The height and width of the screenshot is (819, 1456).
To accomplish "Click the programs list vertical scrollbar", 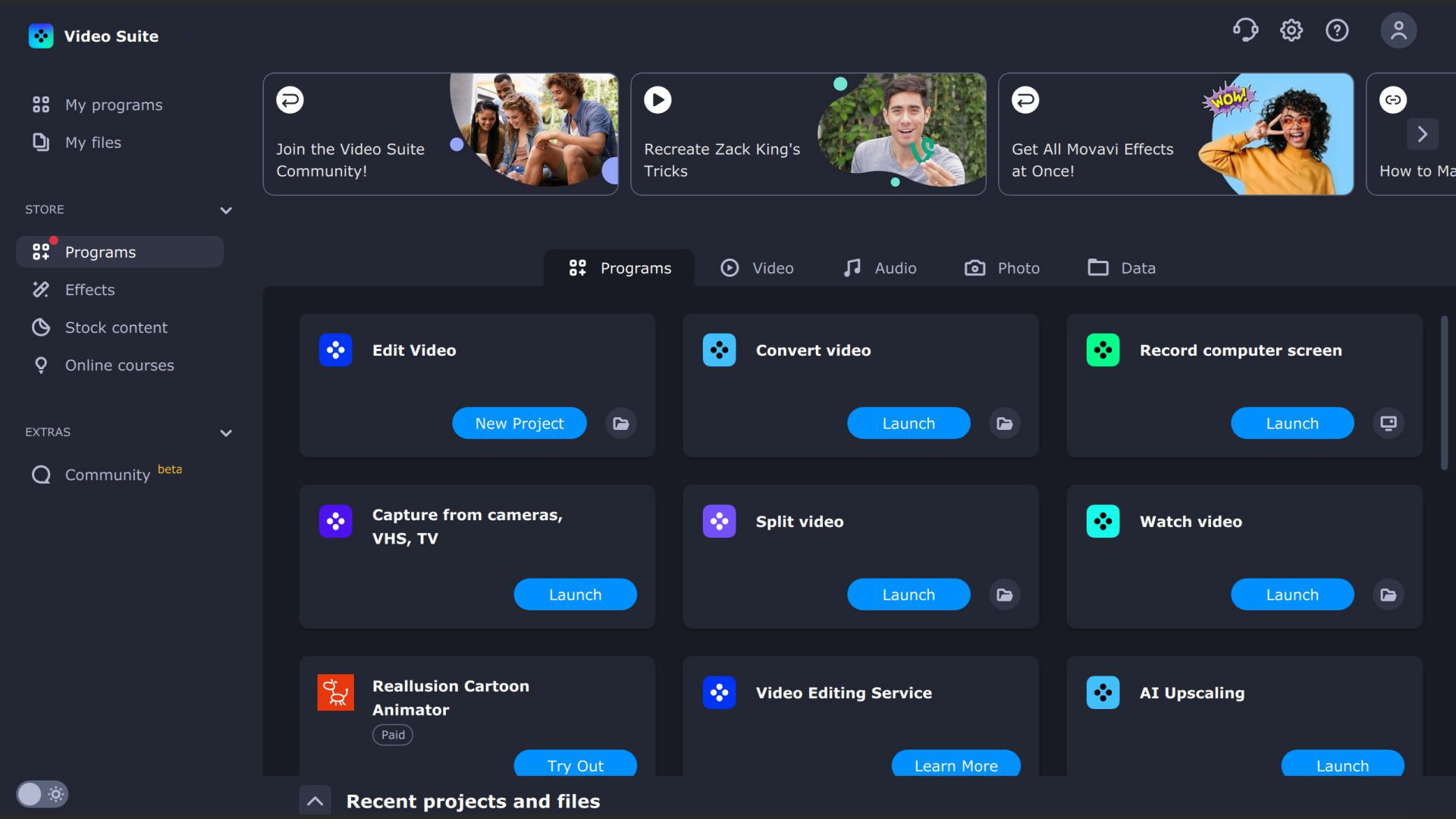I will coord(1444,393).
